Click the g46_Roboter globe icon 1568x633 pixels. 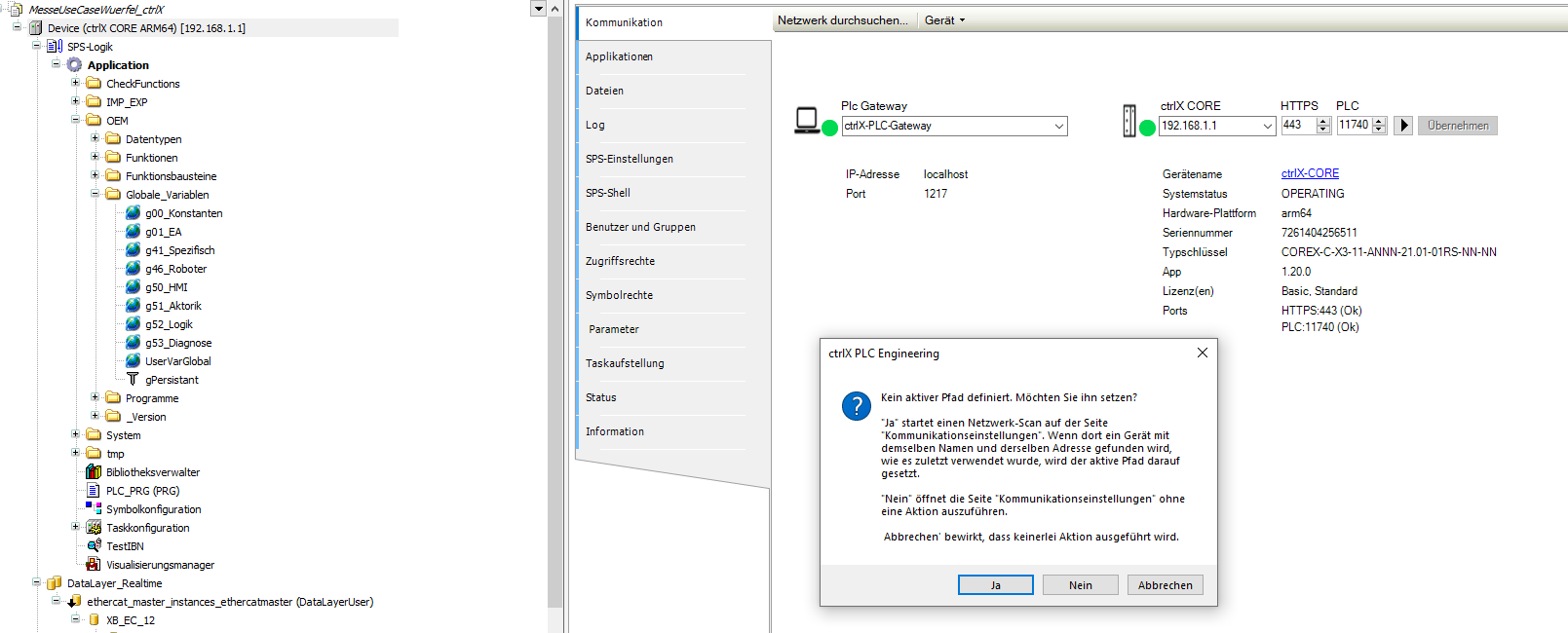134,269
